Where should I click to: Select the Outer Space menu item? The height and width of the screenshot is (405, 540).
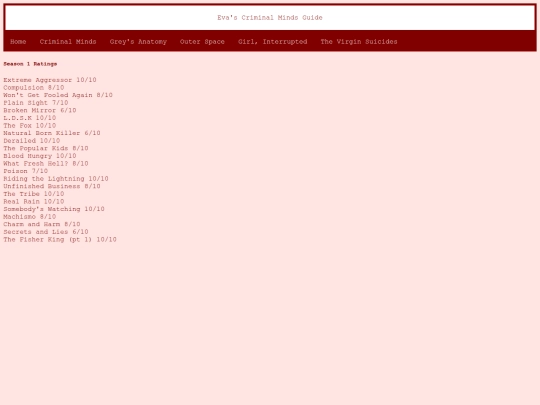(202, 42)
